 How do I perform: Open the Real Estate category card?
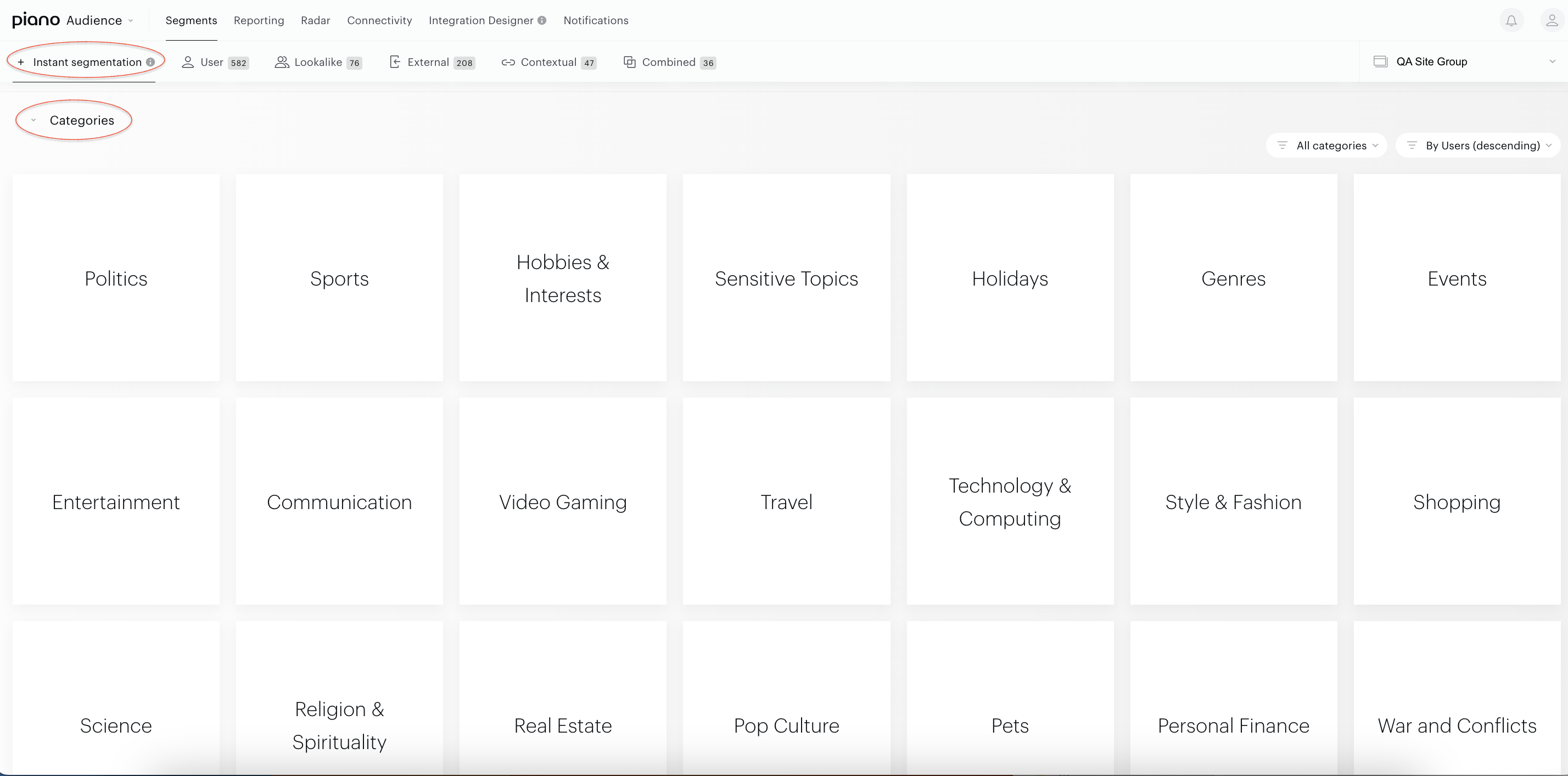point(562,698)
